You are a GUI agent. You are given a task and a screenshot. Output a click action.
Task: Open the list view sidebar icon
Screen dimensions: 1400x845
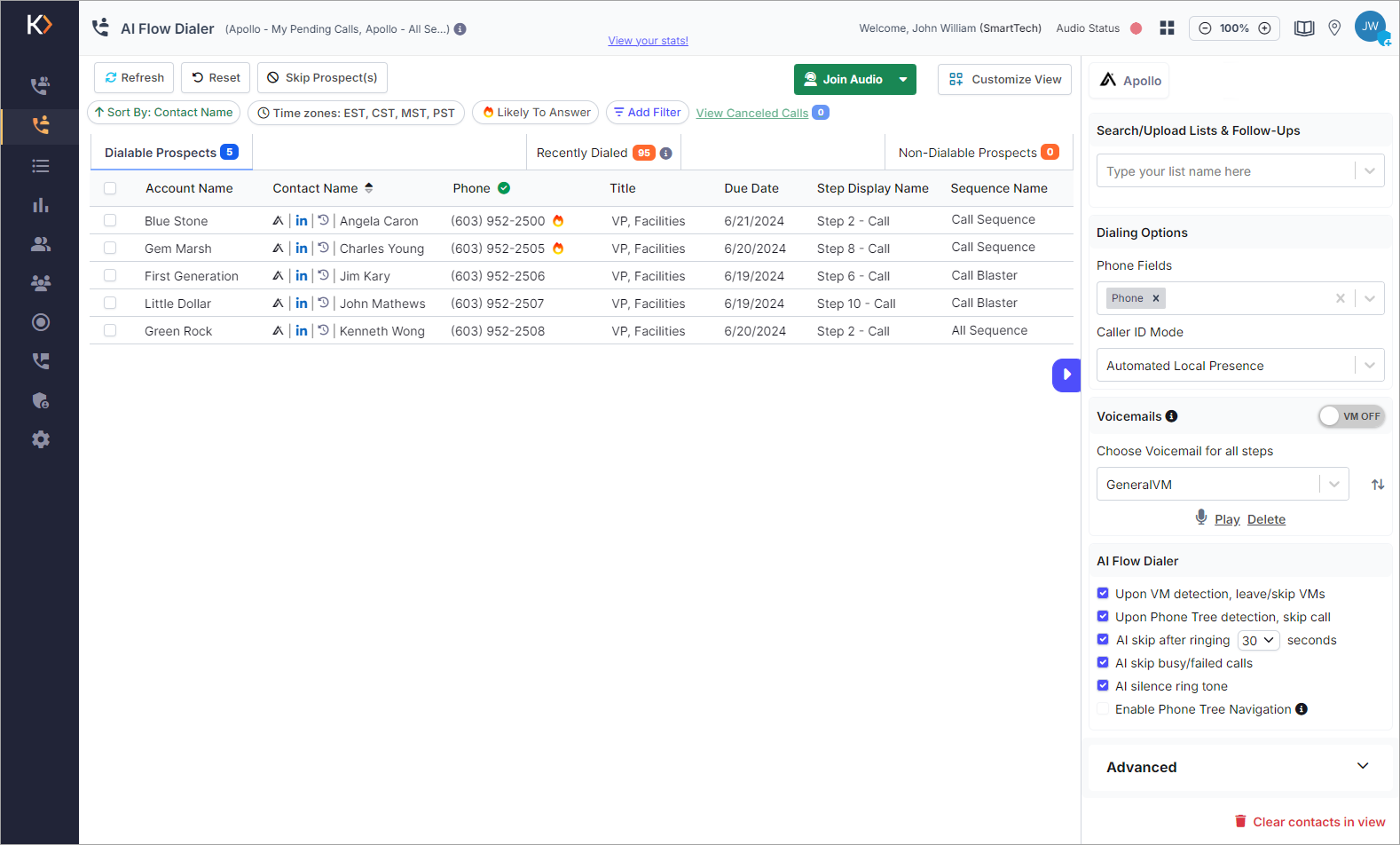(41, 166)
